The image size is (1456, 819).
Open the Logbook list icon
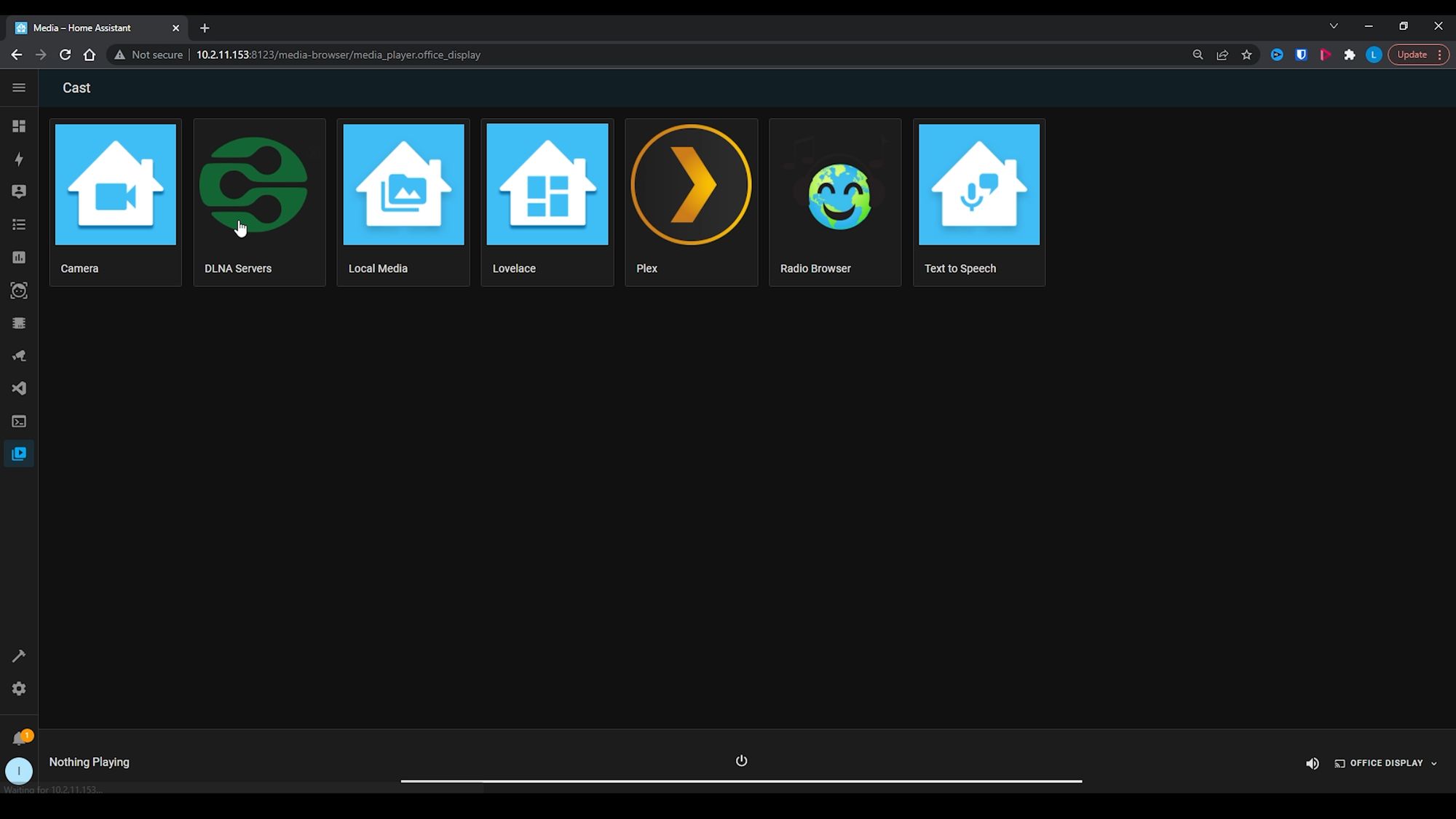[x=19, y=224]
